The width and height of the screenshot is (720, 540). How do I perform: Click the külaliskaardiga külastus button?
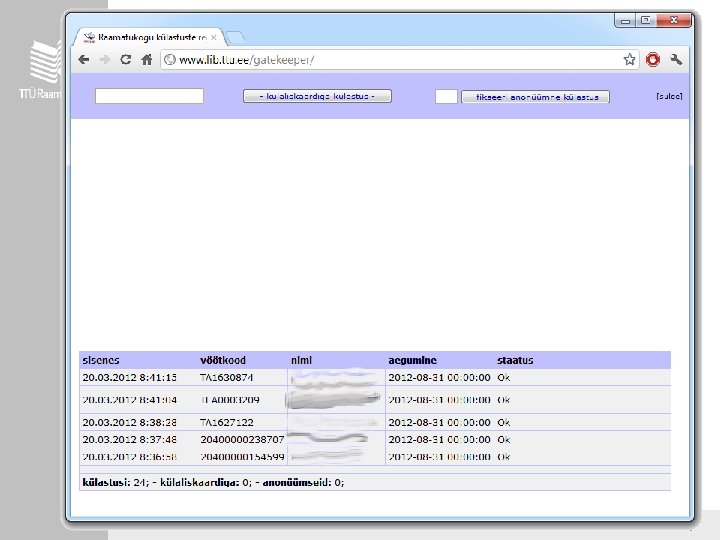coord(317,96)
